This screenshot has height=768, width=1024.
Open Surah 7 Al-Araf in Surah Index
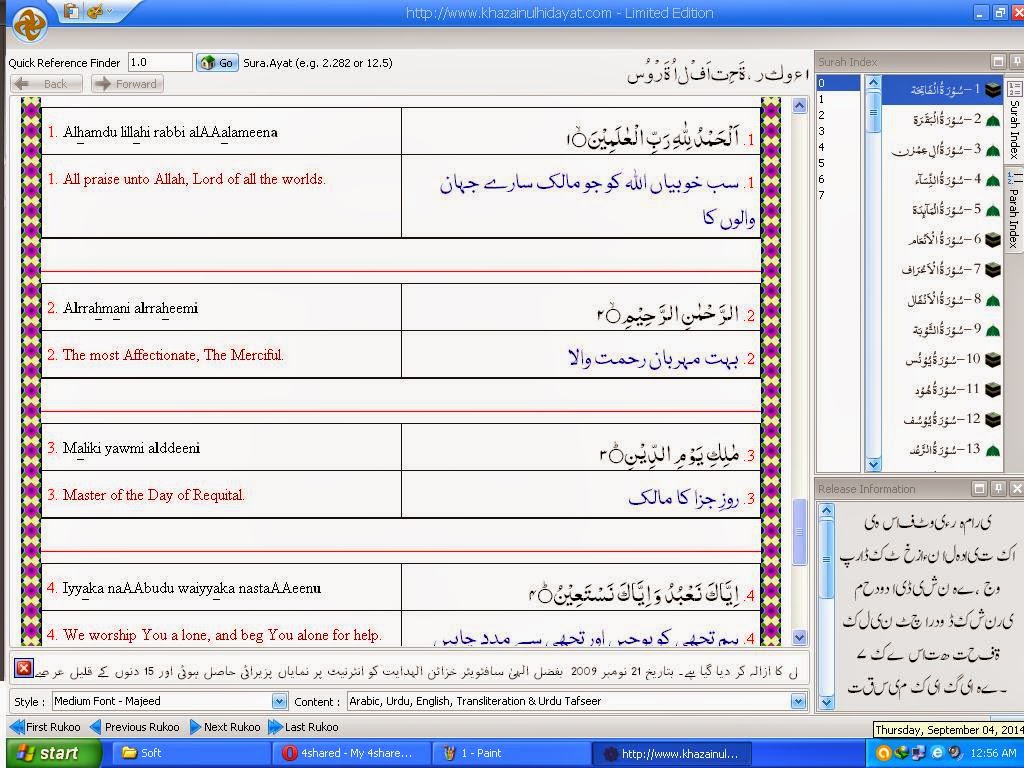[943, 269]
